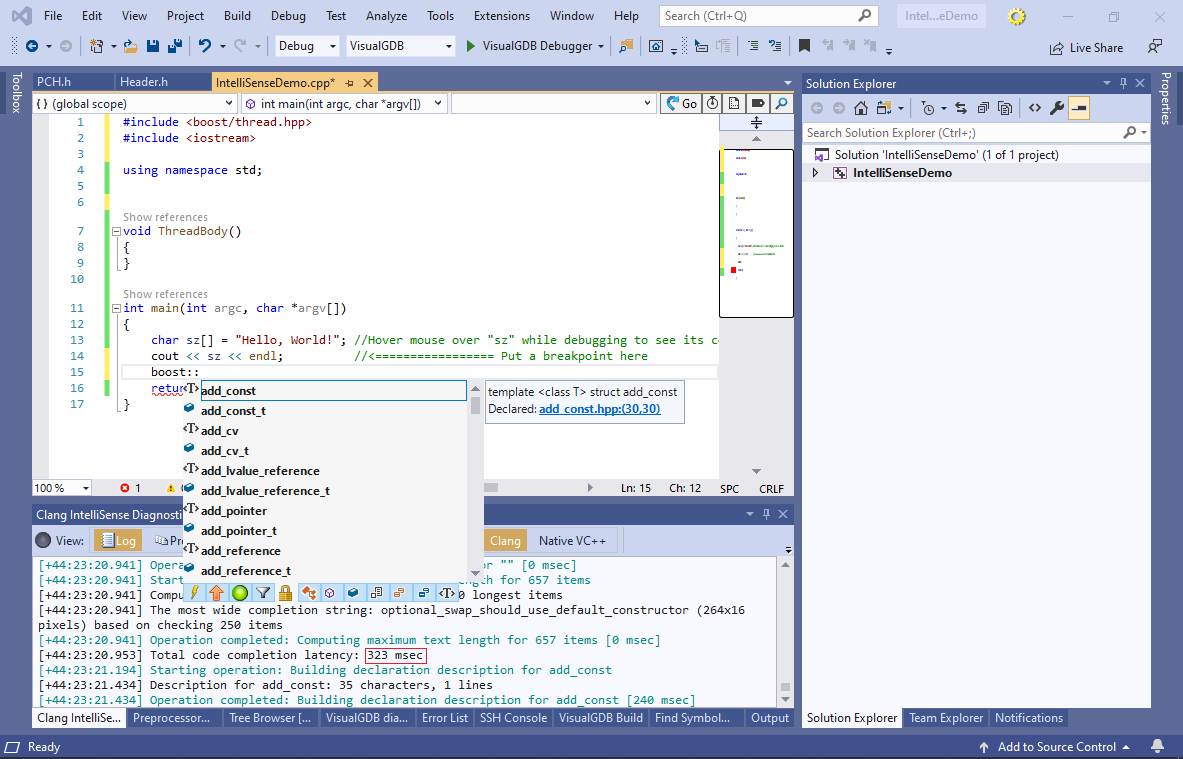Click the bookmark icon in the toolbar
1183x759 pixels.
pos(804,46)
